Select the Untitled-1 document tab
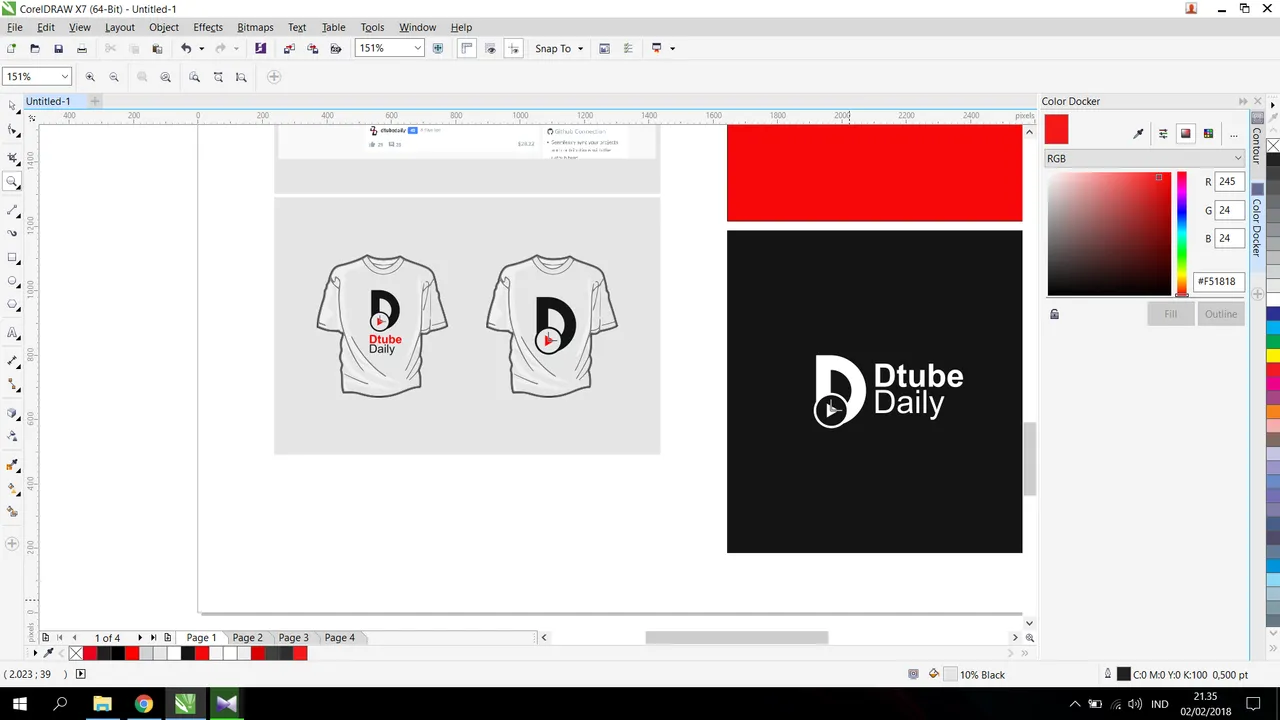Screen dimensions: 1280x720 click(48, 101)
